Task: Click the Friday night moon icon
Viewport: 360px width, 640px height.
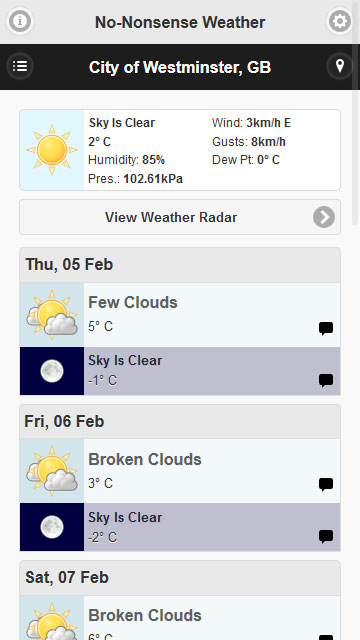Action: pos(52,527)
